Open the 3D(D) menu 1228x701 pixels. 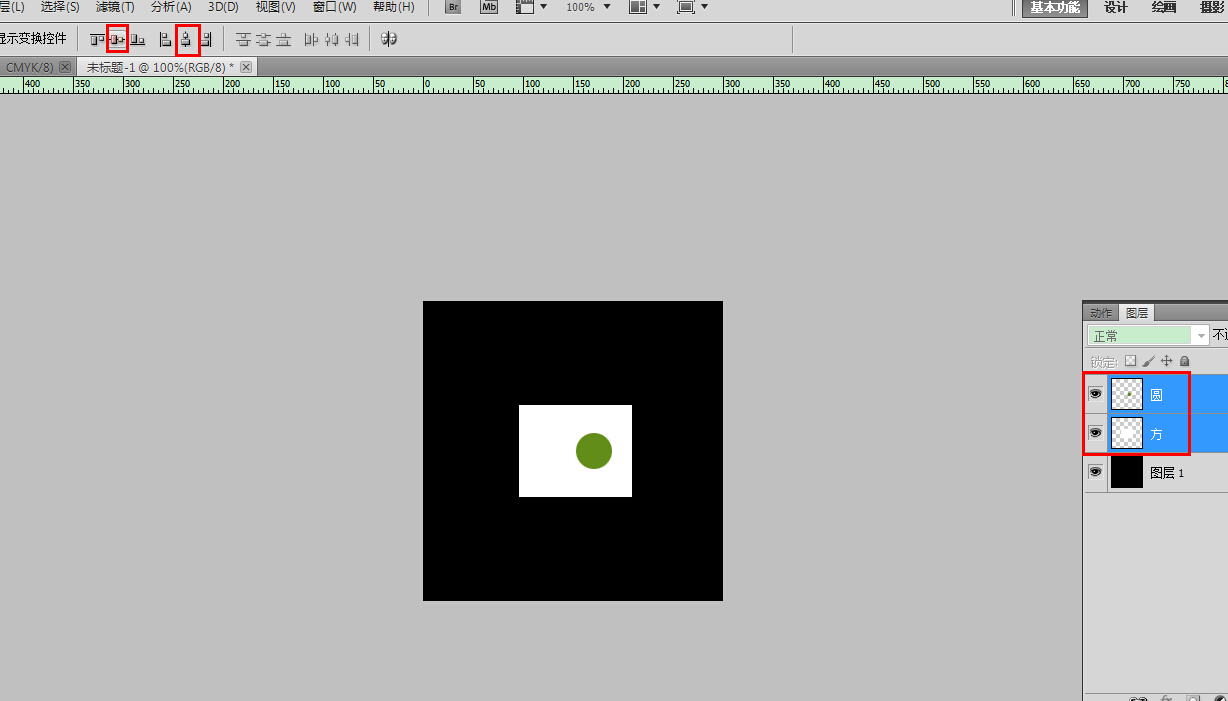[x=223, y=7]
